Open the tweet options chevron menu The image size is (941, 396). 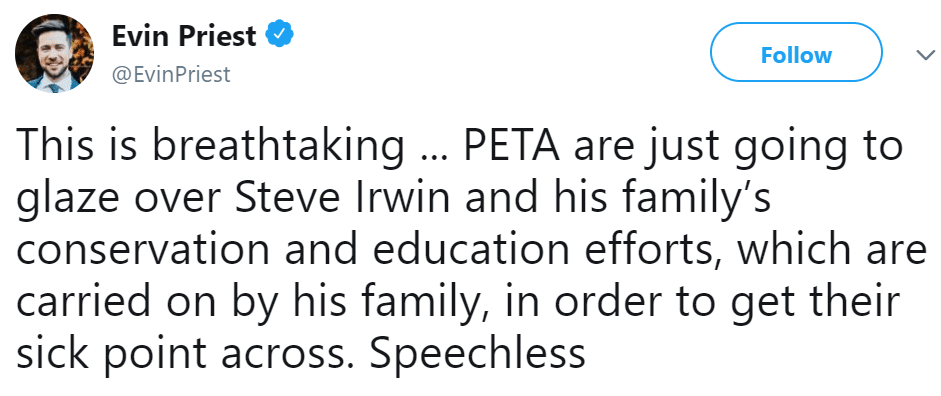point(926,55)
